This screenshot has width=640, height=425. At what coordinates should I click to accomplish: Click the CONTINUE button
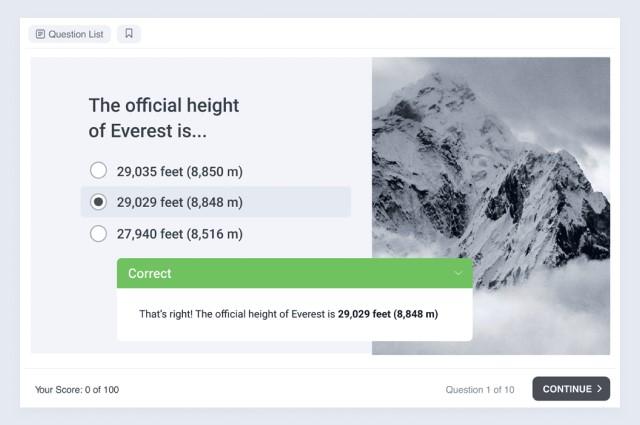571,389
